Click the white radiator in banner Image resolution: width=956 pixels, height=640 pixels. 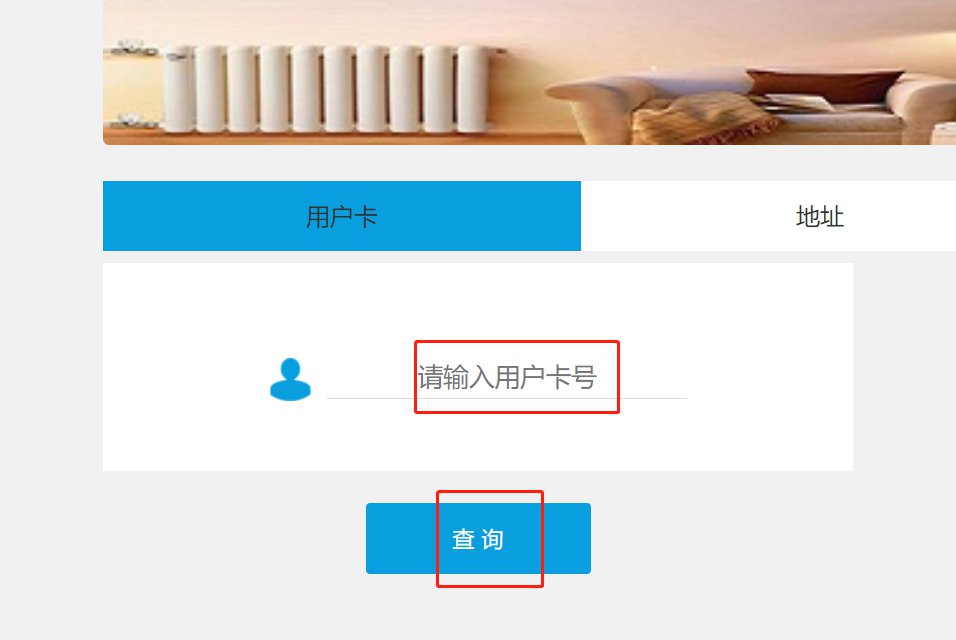pos(326,88)
